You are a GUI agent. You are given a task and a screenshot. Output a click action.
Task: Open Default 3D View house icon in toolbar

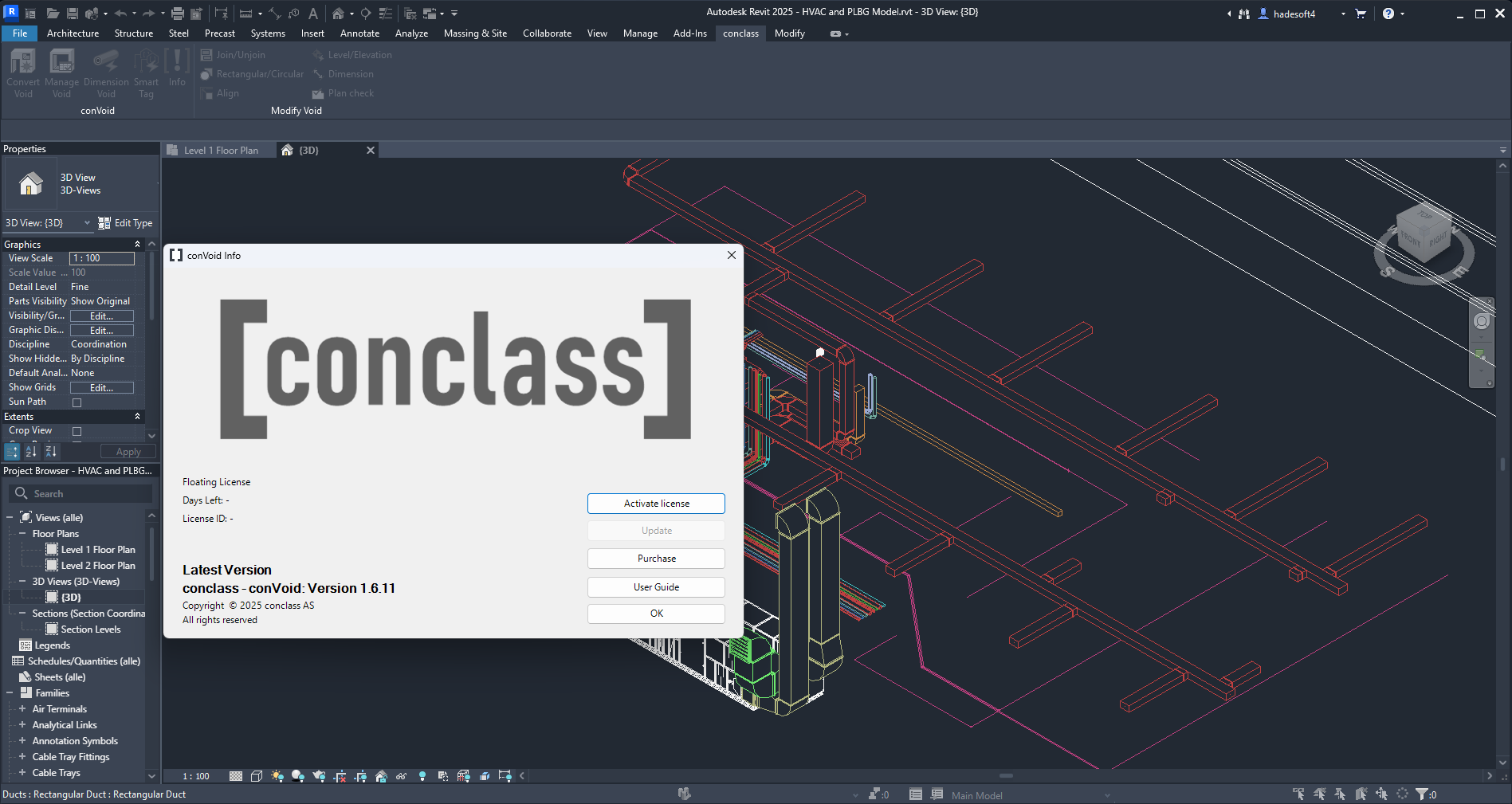click(x=338, y=14)
